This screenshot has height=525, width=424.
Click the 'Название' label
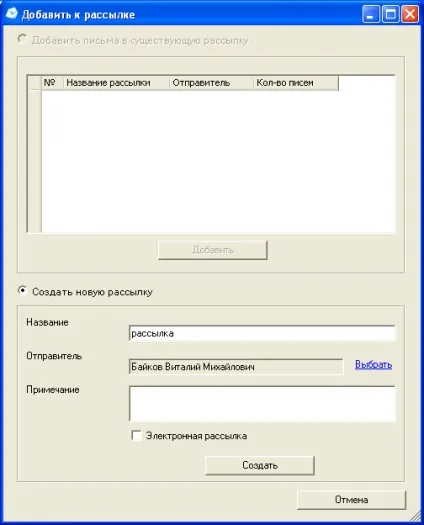(47, 322)
